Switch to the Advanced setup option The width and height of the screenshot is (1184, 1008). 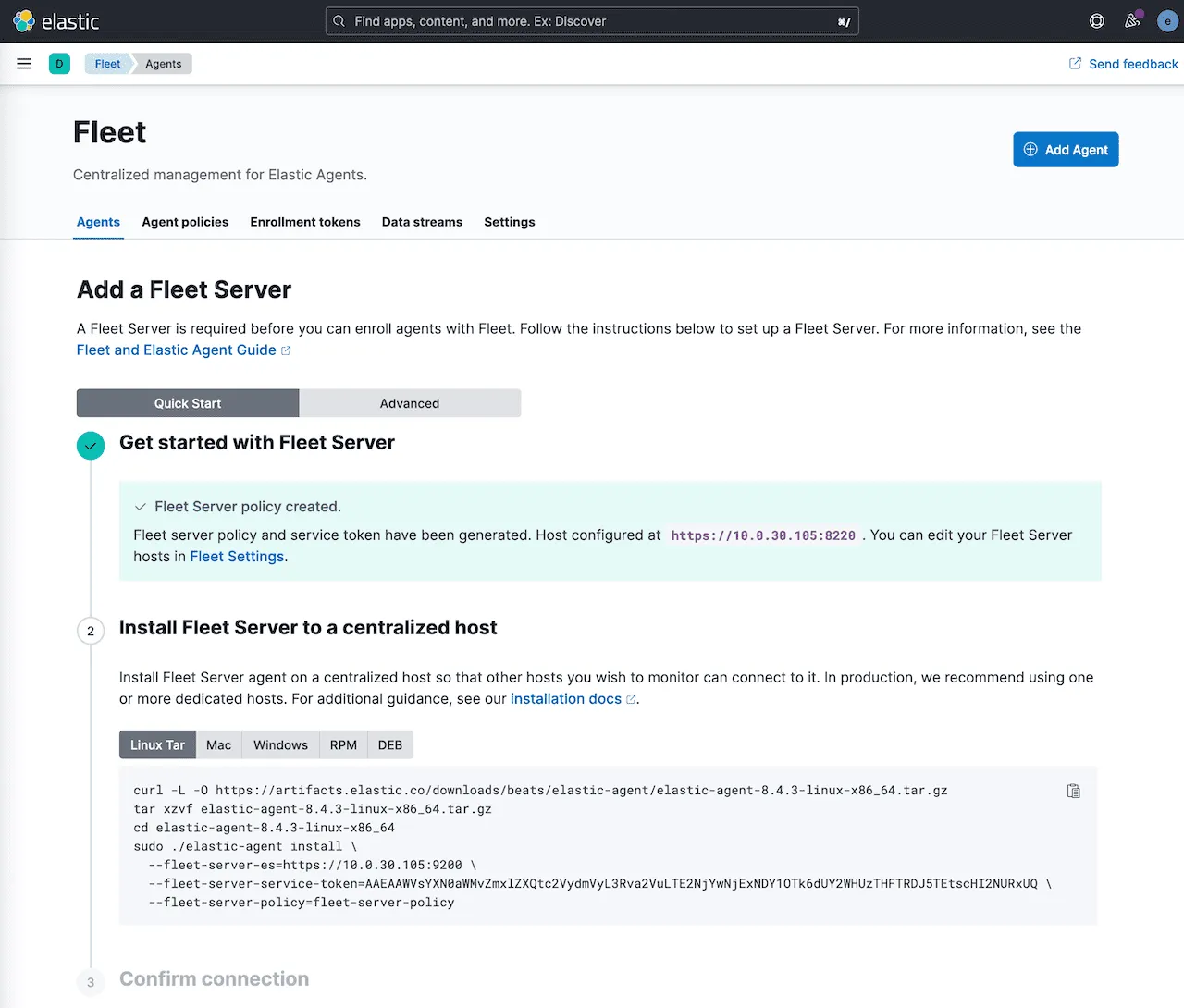pos(410,403)
